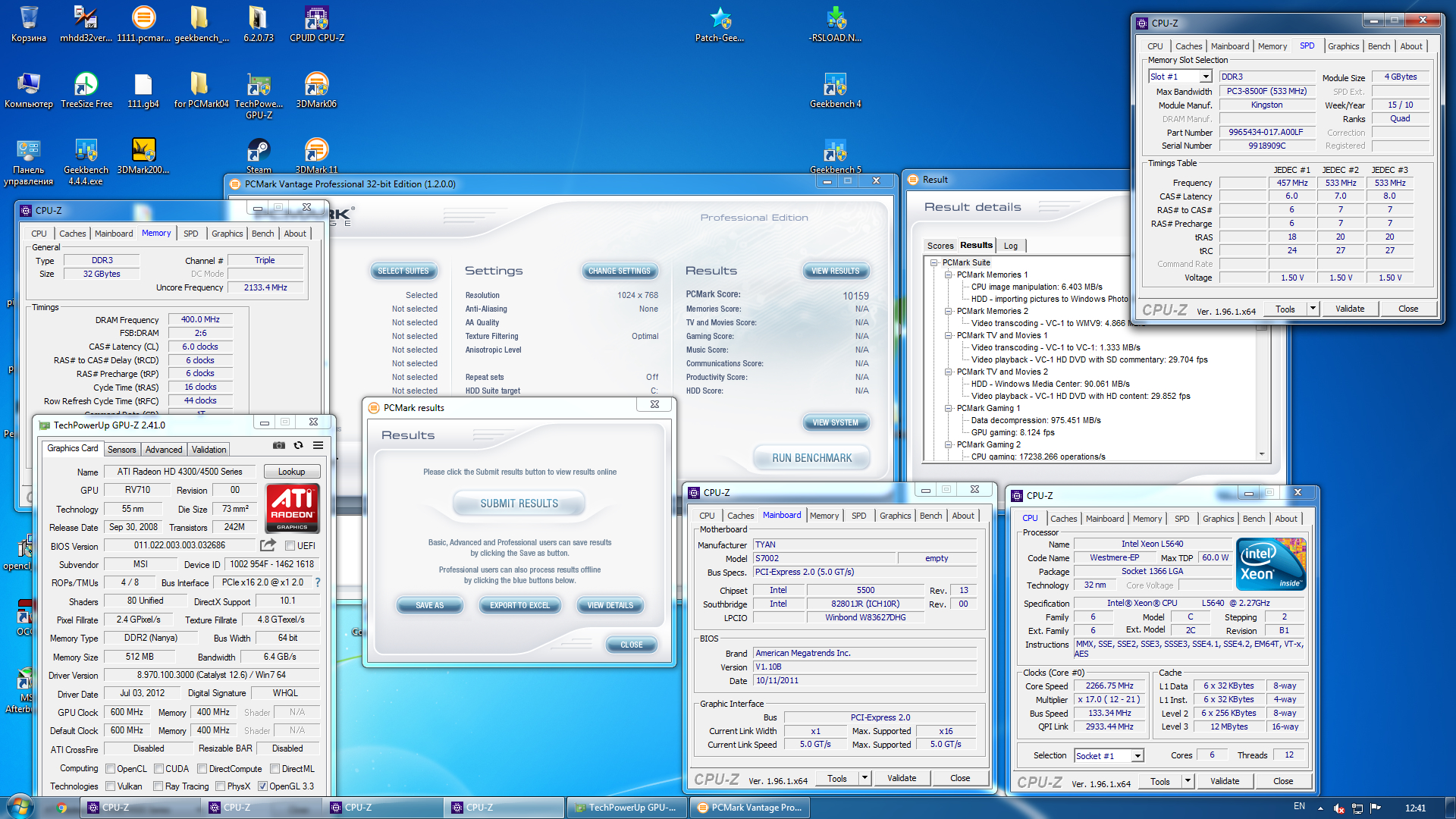Toggle the Vulkan checkbox
This screenshot has height=819, width=1456.
click(111, 786)
